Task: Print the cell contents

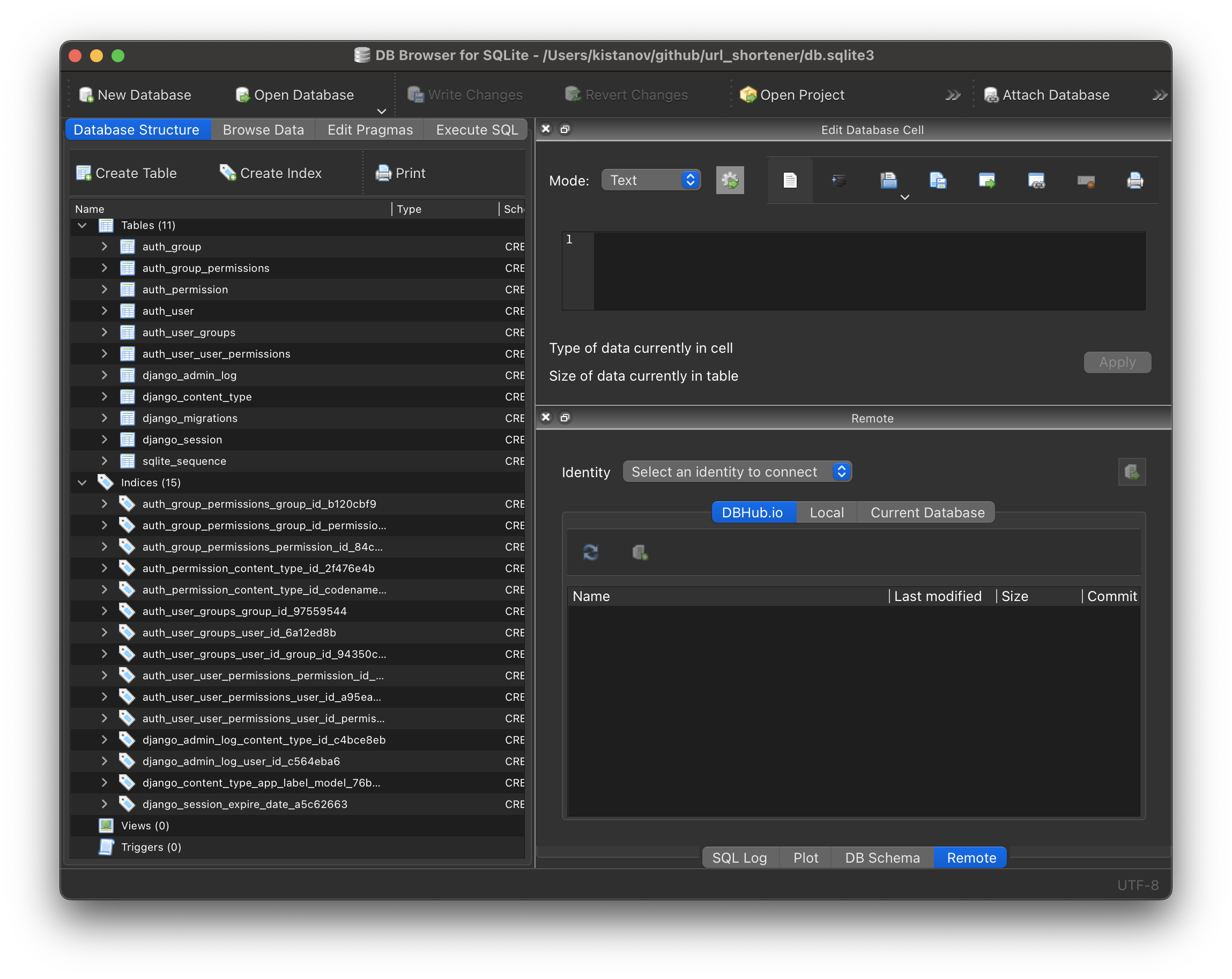Action: [x=1135, y=180]
